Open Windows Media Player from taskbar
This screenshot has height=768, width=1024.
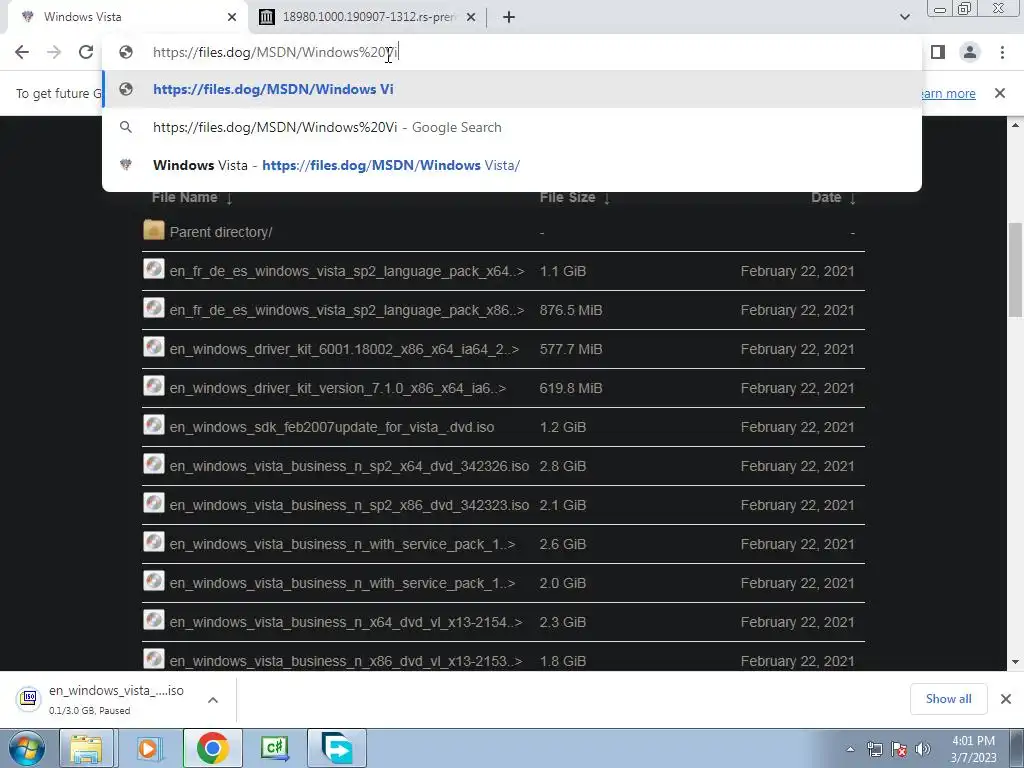click(x=148, y=748)
